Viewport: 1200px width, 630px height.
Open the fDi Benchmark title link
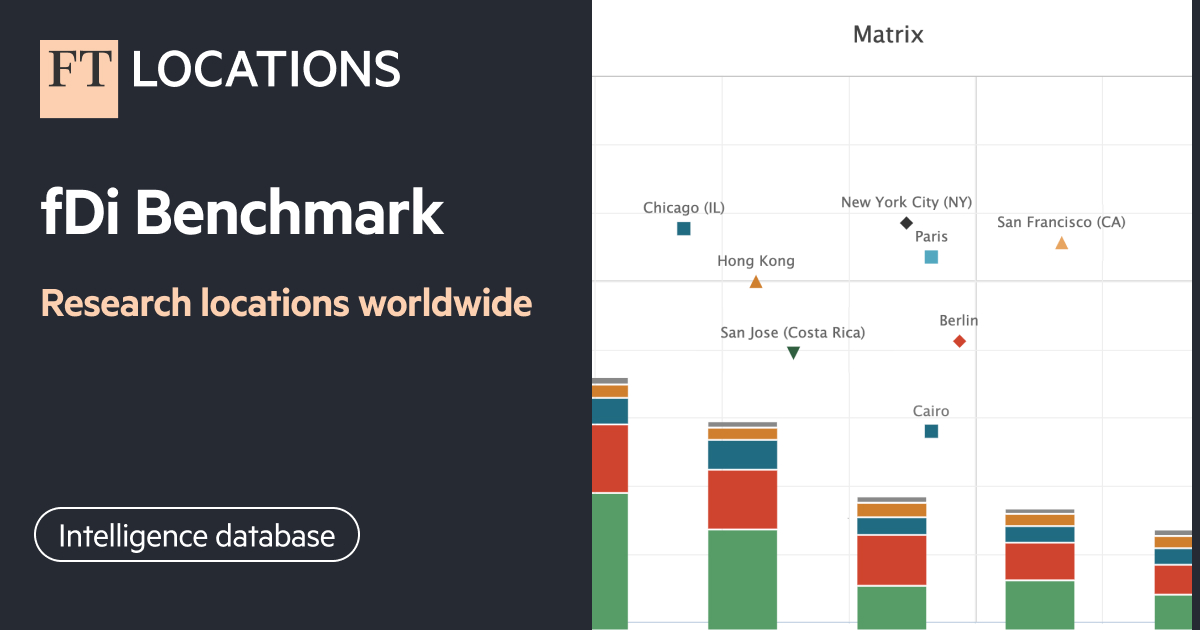tap(241, 212)
